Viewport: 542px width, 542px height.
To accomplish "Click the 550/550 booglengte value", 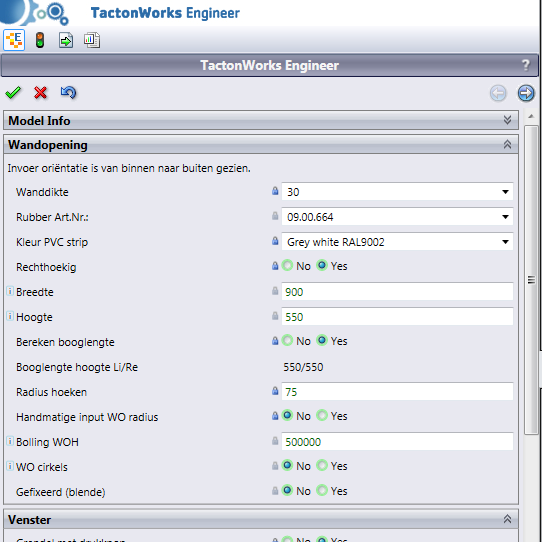I will (x=303, y=367).
